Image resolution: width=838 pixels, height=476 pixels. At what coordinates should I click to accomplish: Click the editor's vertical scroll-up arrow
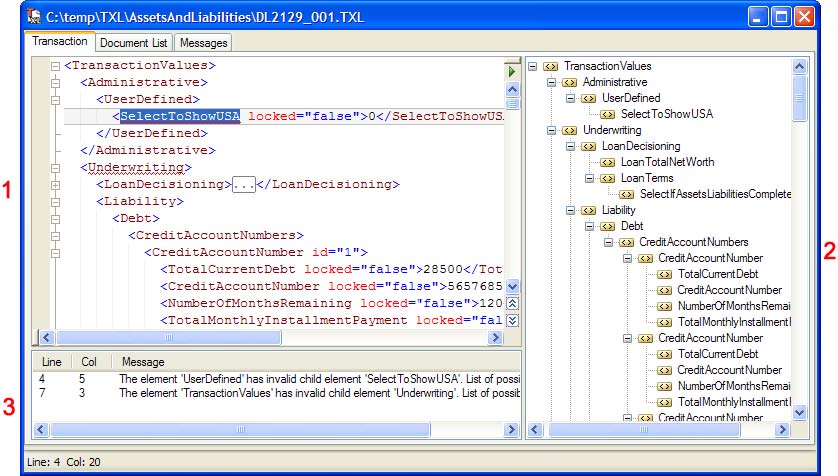512,89
